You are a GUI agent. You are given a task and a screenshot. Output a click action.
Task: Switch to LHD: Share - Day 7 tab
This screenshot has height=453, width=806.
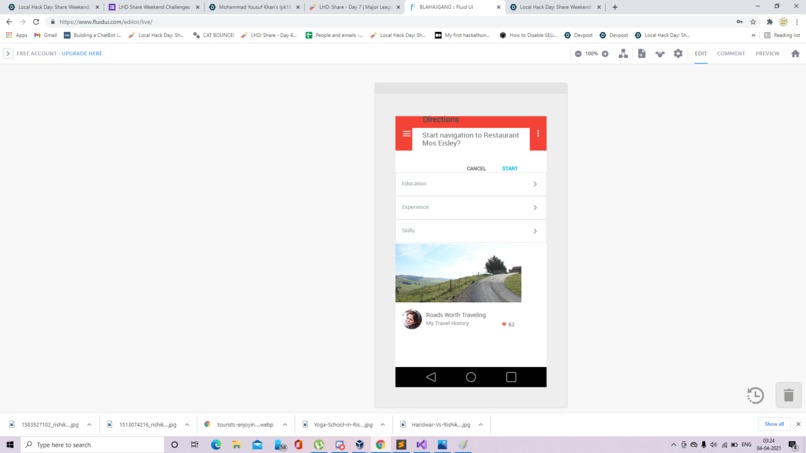click(x=355, y=7)
